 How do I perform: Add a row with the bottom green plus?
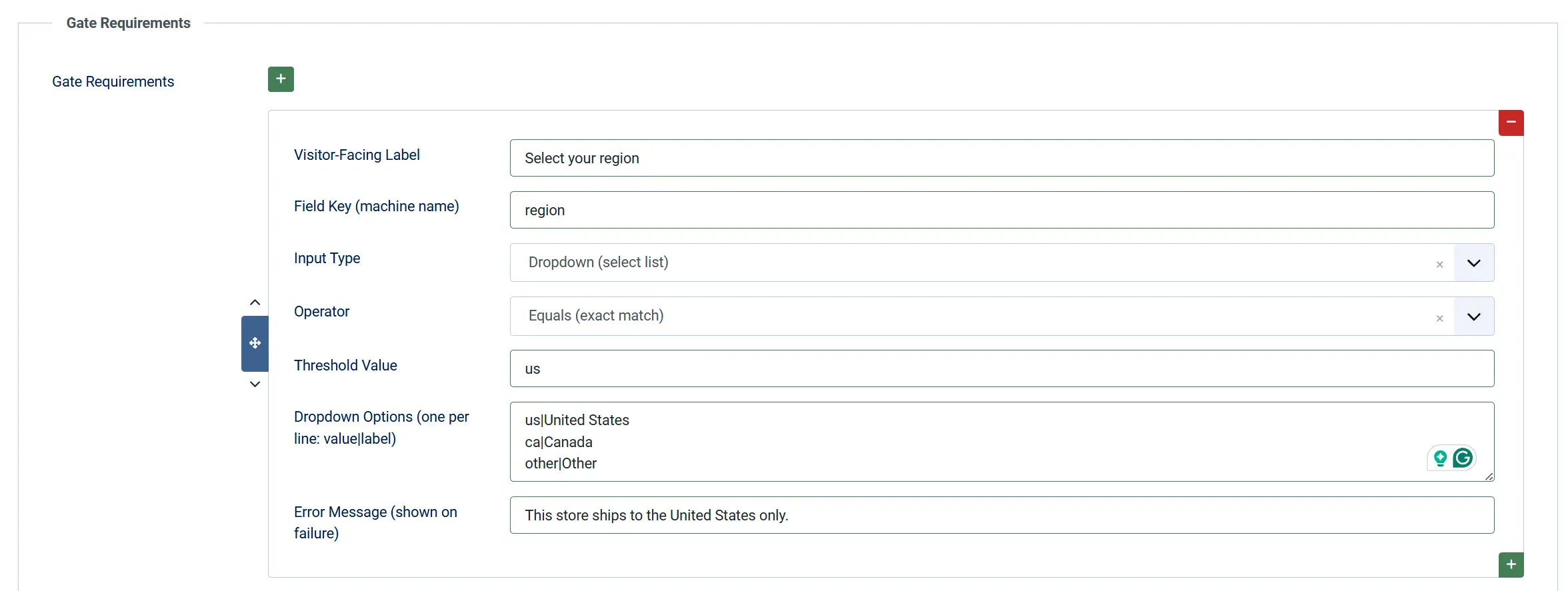coord(1511,565)
